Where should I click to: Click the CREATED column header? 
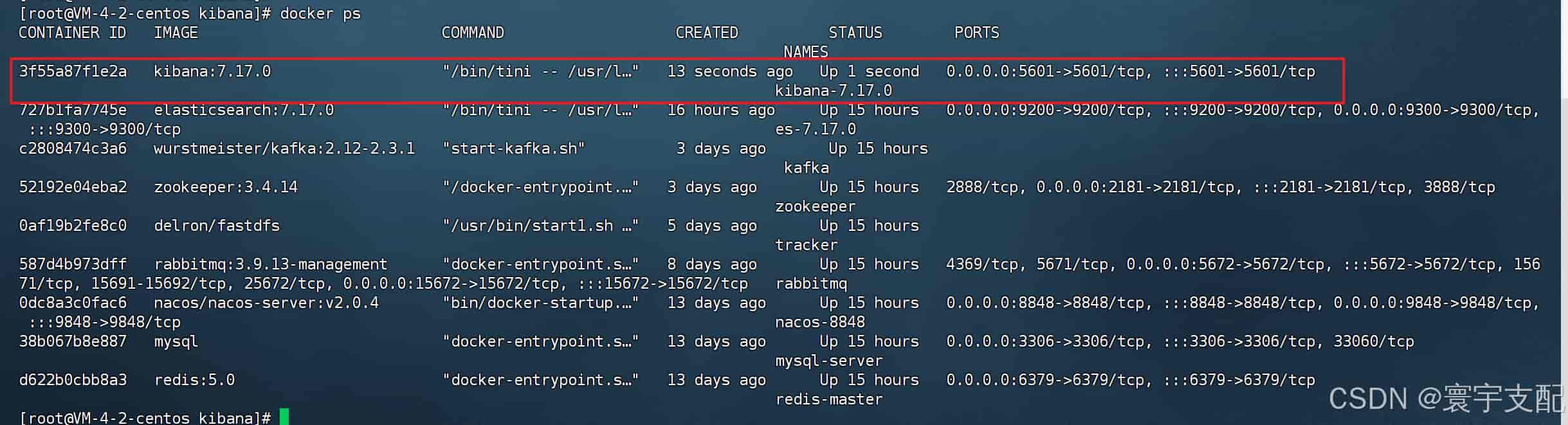pos(707,33)
